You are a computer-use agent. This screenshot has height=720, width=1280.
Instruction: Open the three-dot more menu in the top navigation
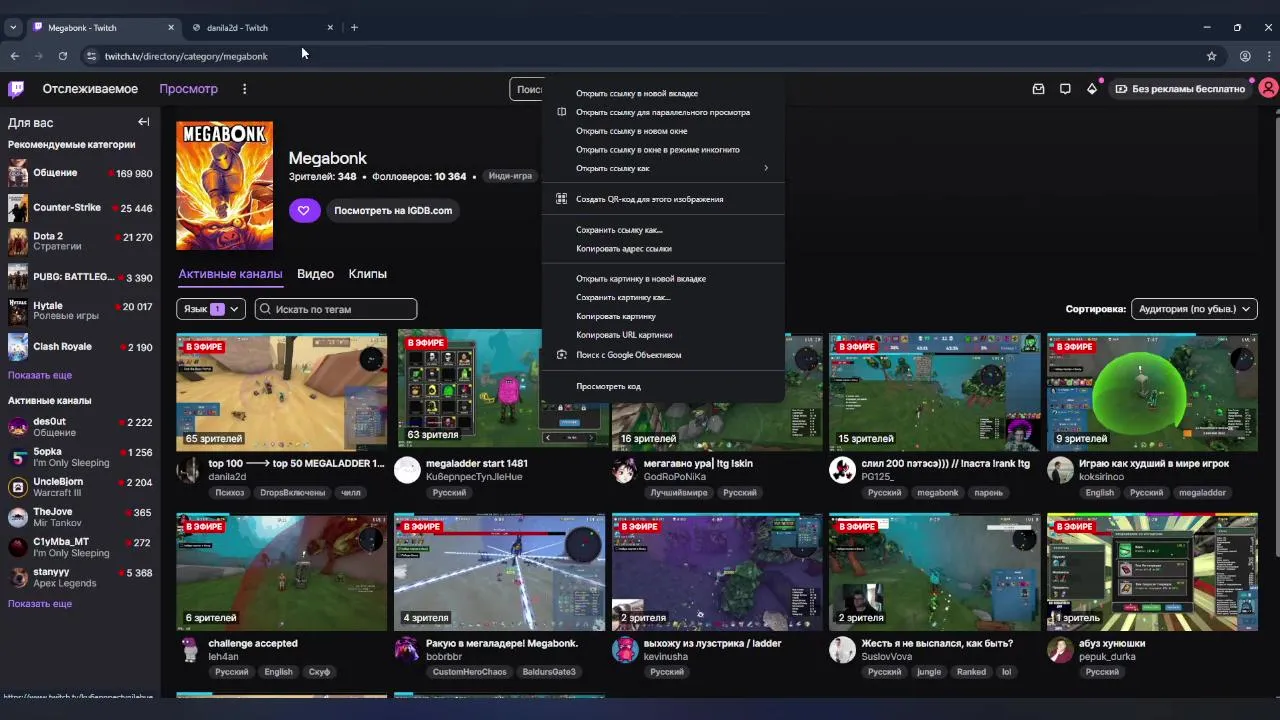[x=244, y=89]
